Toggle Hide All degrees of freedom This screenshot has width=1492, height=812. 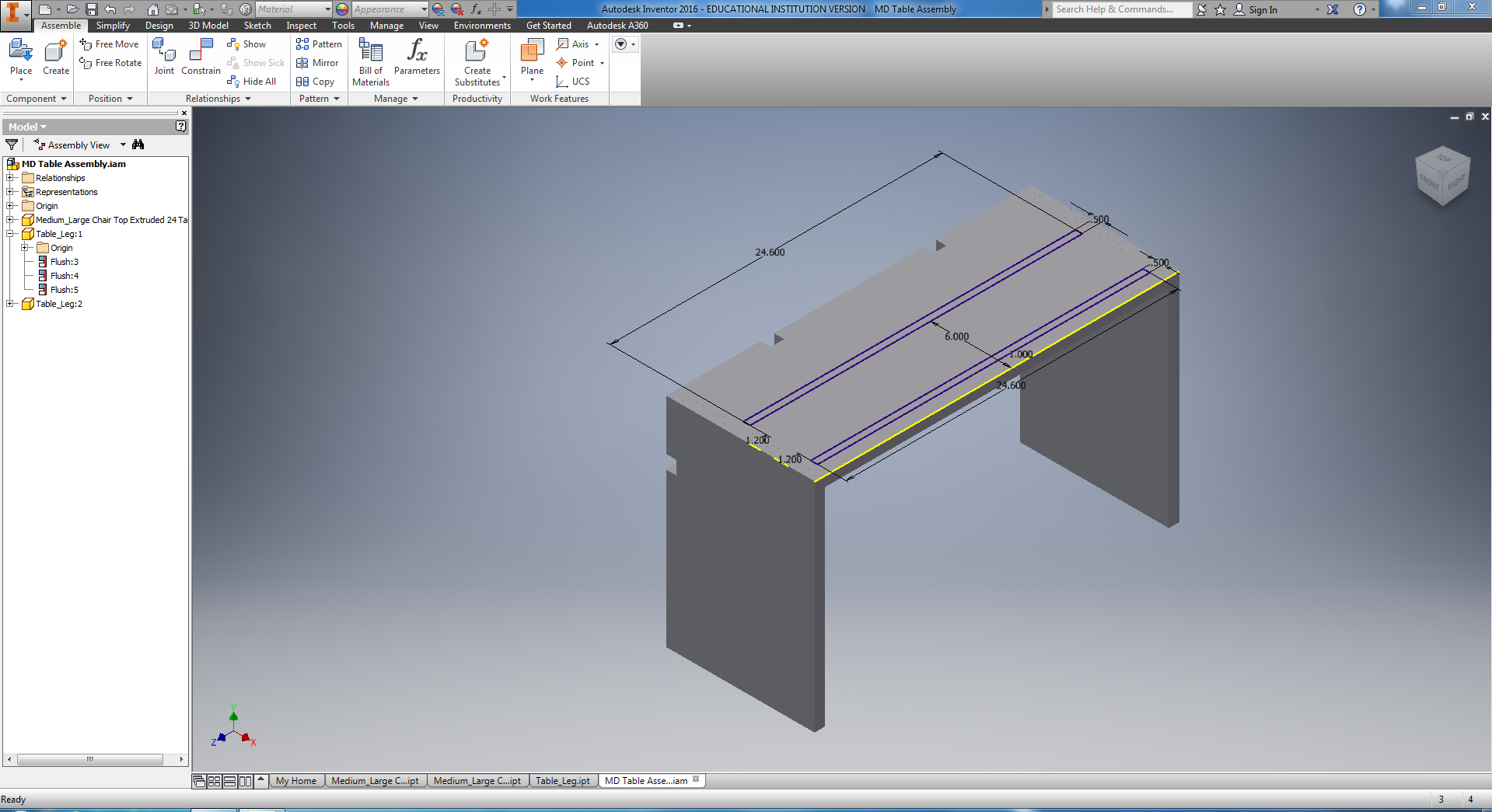(253, 81)
